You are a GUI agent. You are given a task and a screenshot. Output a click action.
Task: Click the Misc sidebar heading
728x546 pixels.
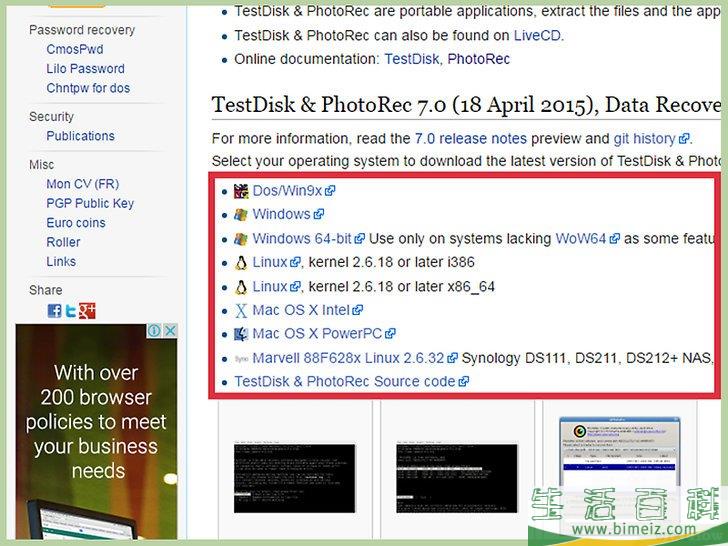pyautogui.click(x=41, y=165)
